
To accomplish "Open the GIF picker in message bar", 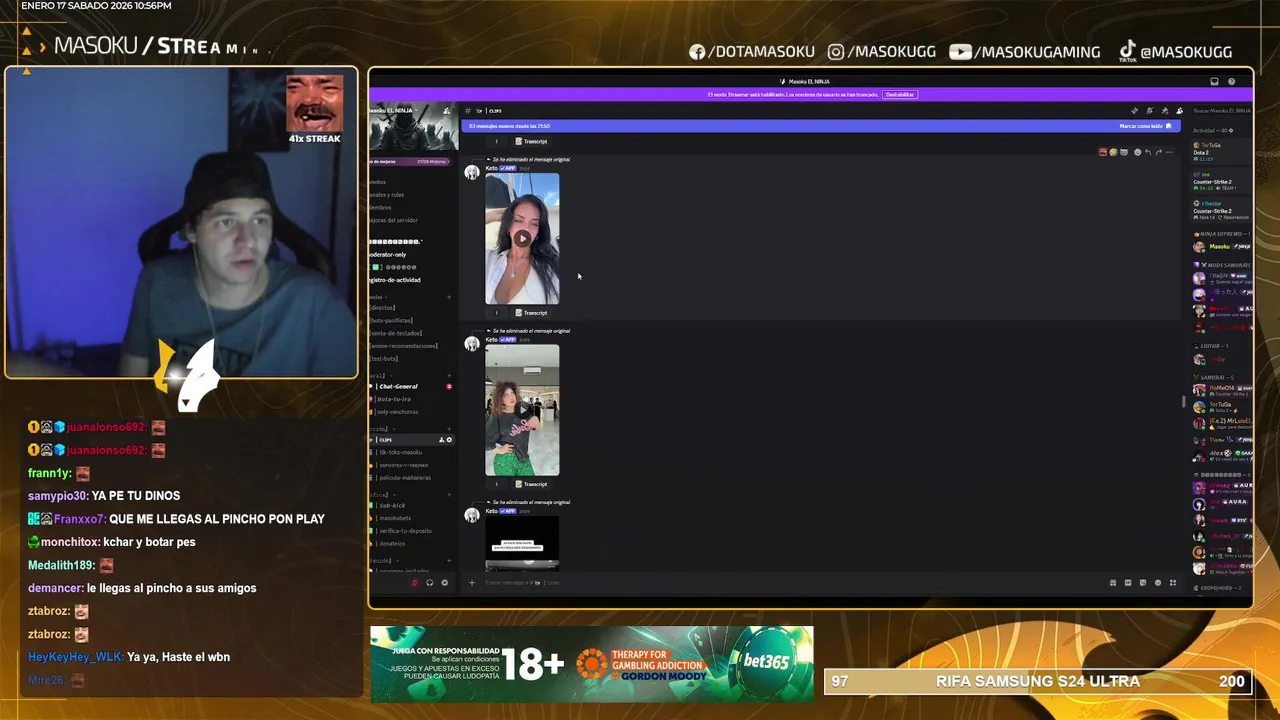I will point(1128,583).
